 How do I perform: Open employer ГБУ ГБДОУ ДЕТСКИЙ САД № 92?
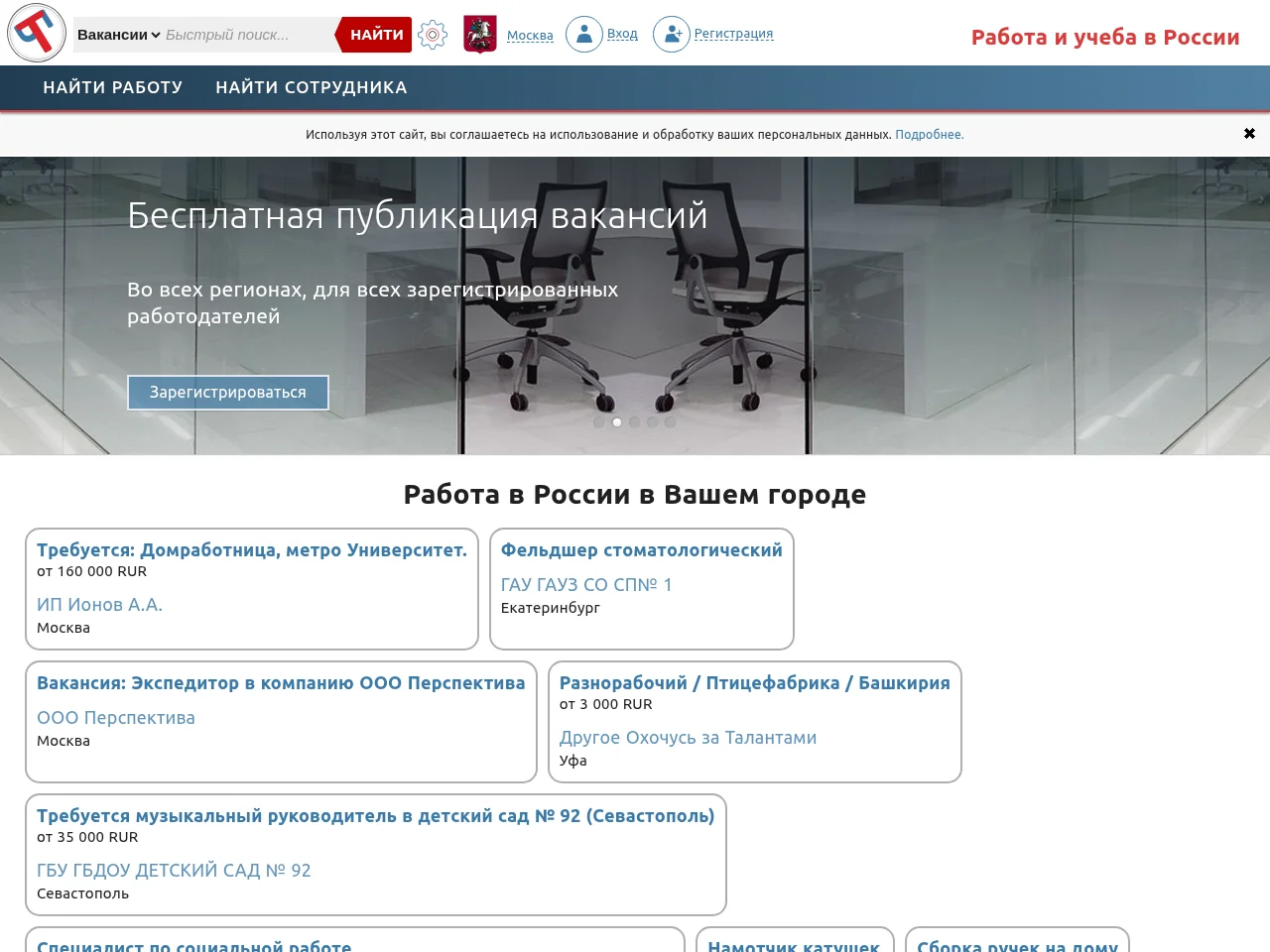point(174,871)
